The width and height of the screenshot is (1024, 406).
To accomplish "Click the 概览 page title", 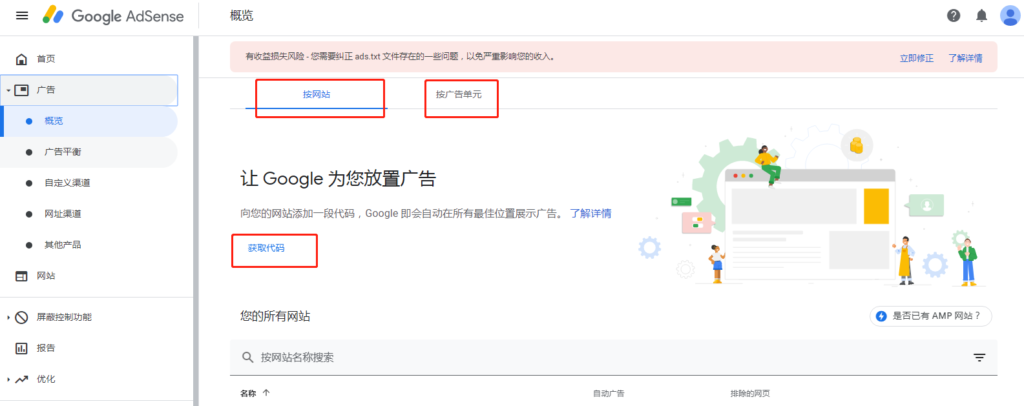I will 242,16.
